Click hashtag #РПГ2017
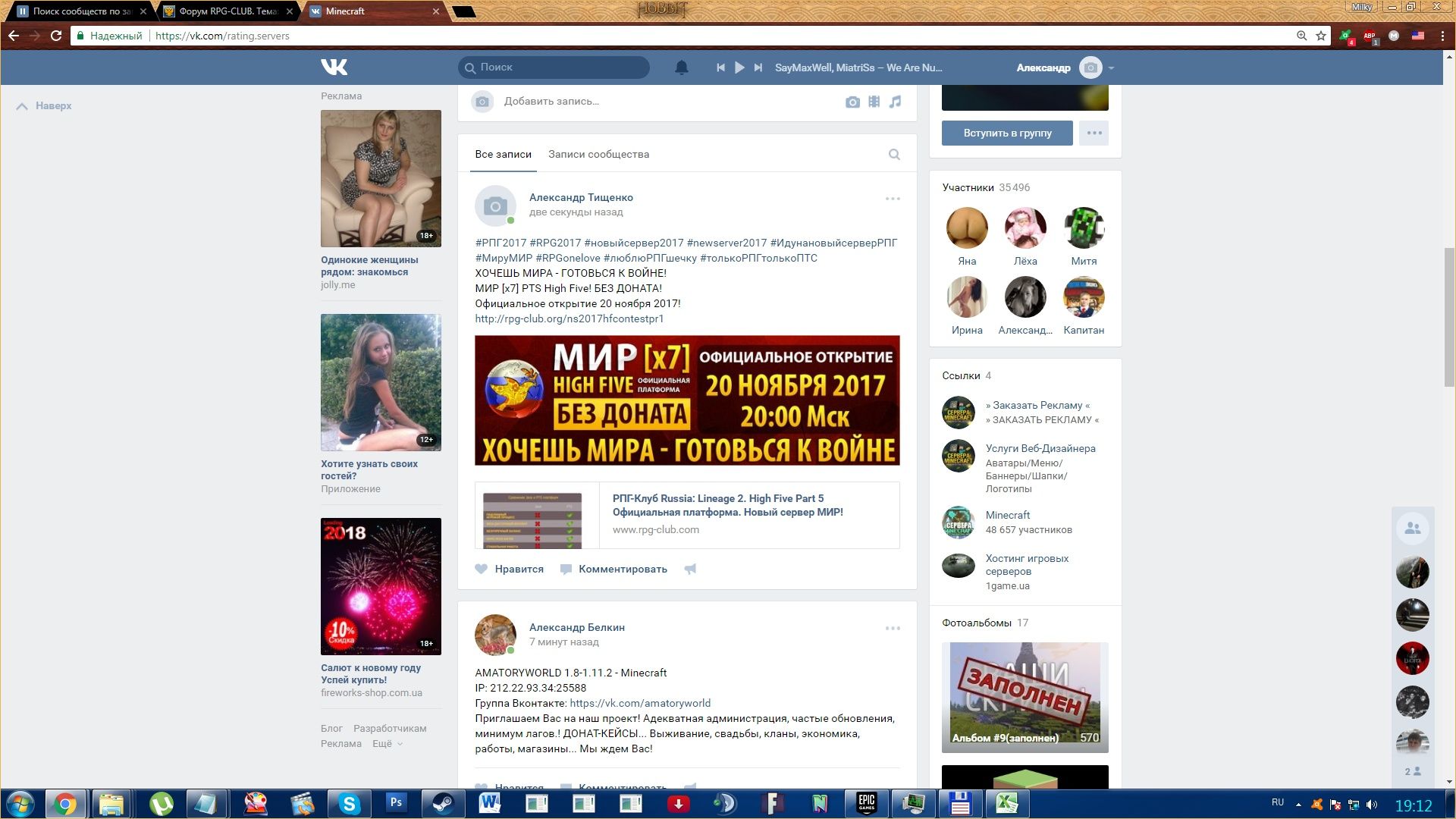 [x=500, y=243]
